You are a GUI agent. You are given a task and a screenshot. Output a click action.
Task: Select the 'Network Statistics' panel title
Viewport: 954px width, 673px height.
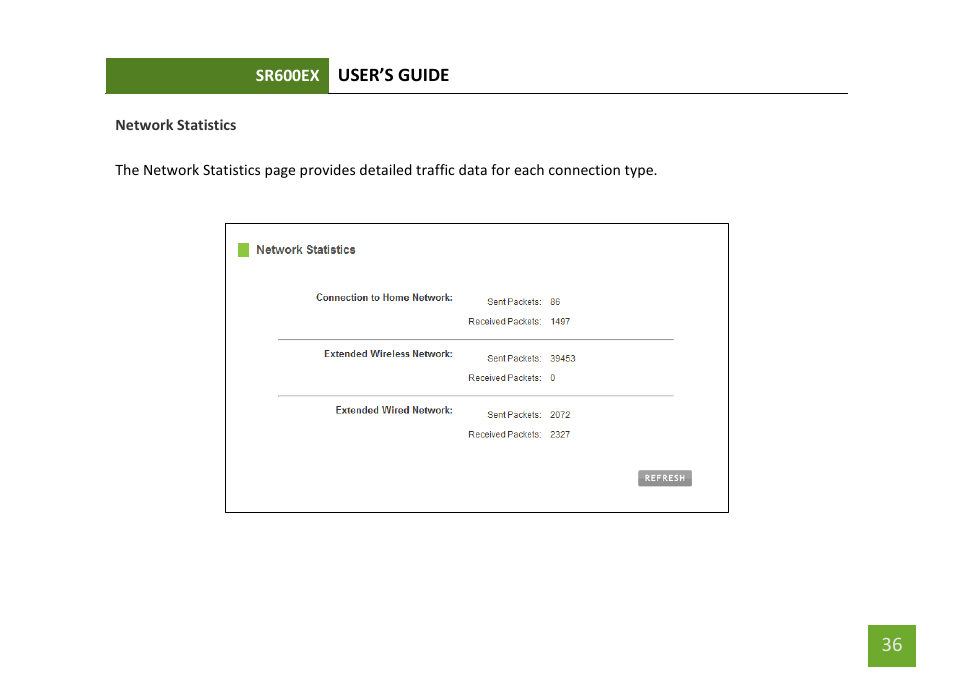coord(305,250)
